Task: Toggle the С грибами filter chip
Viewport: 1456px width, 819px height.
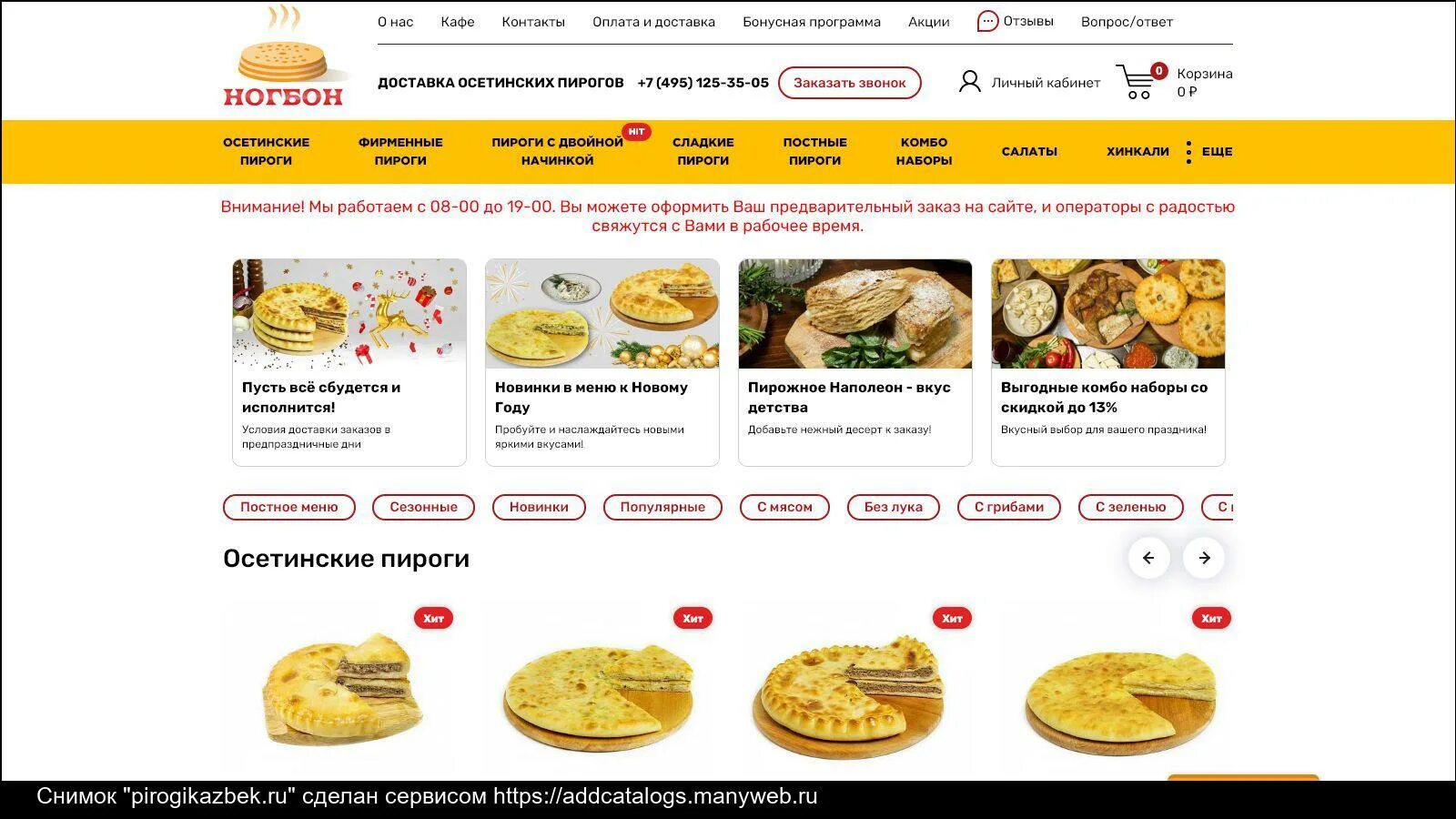Action: [1008, 507]
